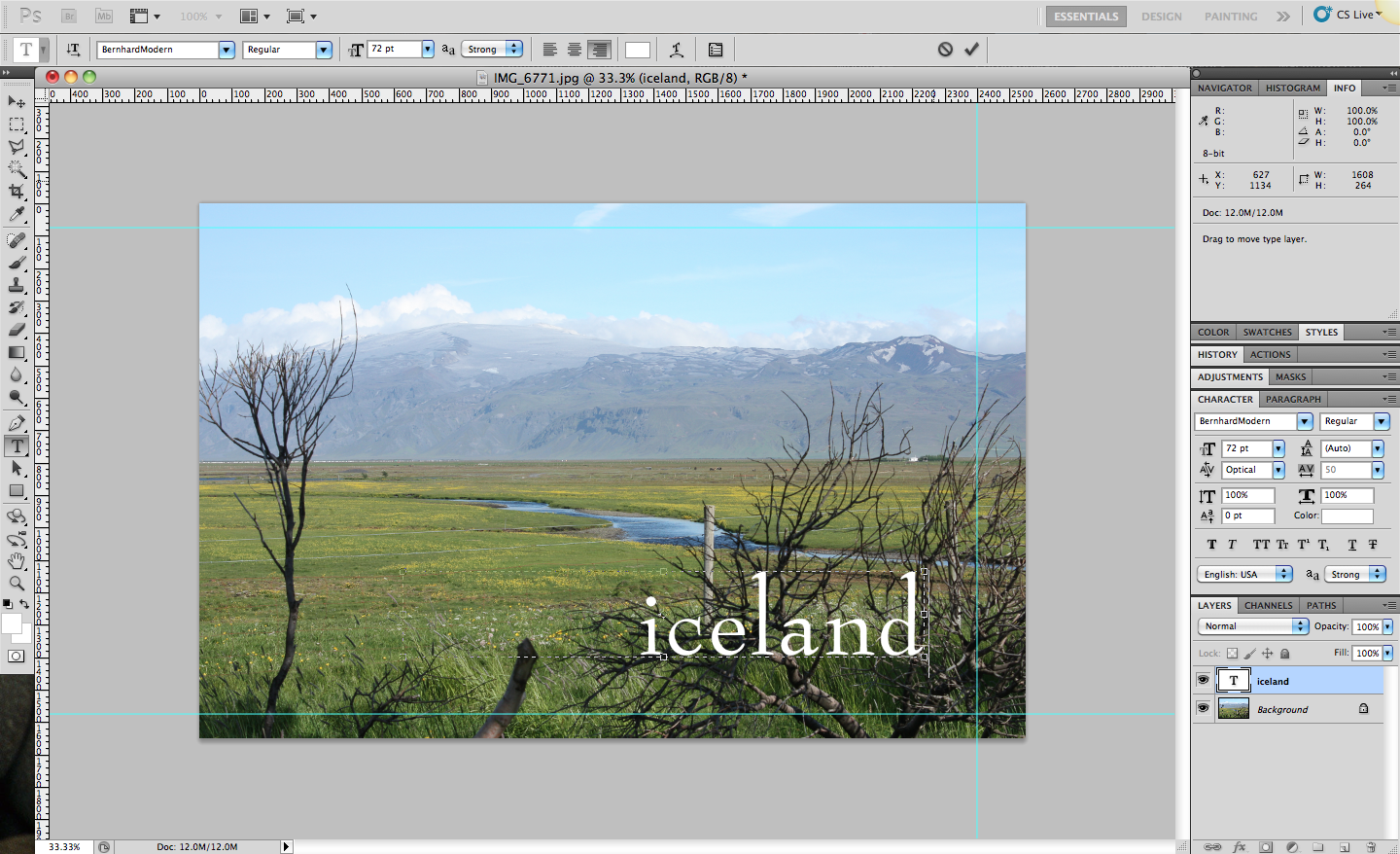Cancel current text edits

point(945,50)
